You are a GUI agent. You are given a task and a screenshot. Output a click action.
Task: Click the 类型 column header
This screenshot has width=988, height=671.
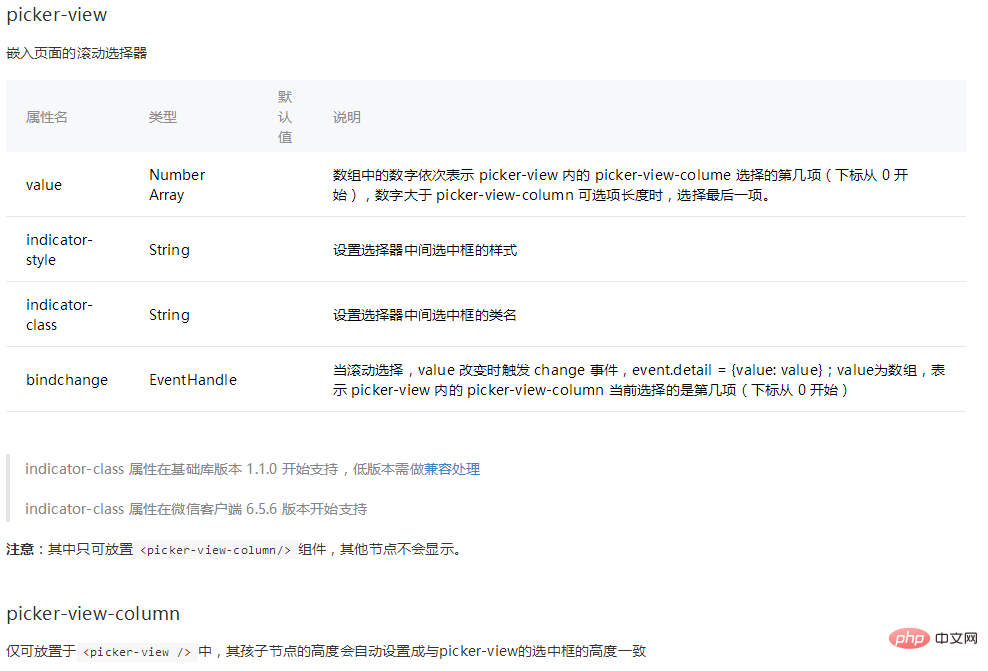[x=163, y=117]
